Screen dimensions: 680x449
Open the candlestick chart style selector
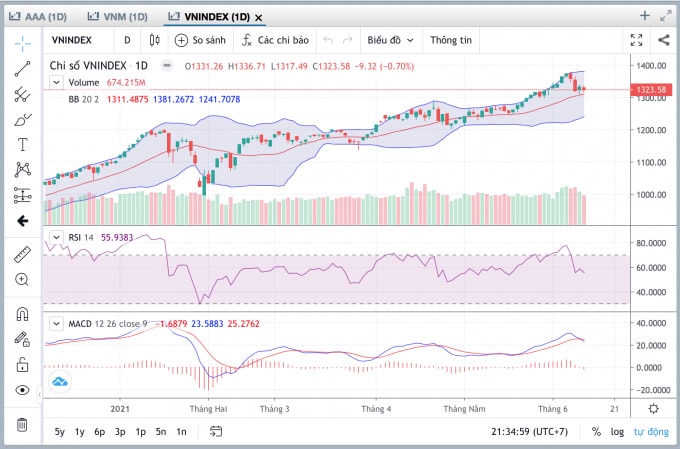154,40
